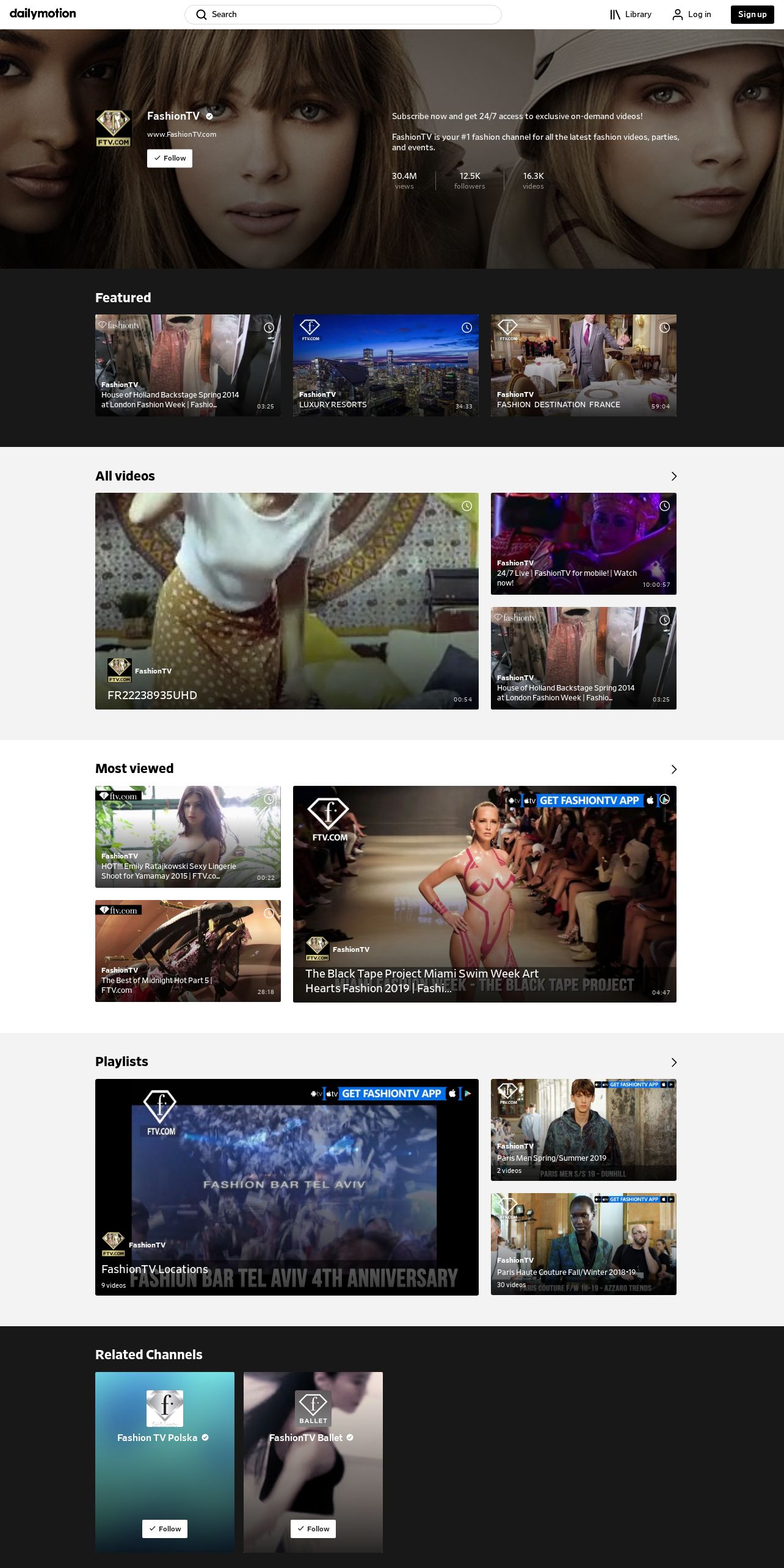
Task: Open the Playlists heading
Action: pyautogui.click(x=122, y=1062)
